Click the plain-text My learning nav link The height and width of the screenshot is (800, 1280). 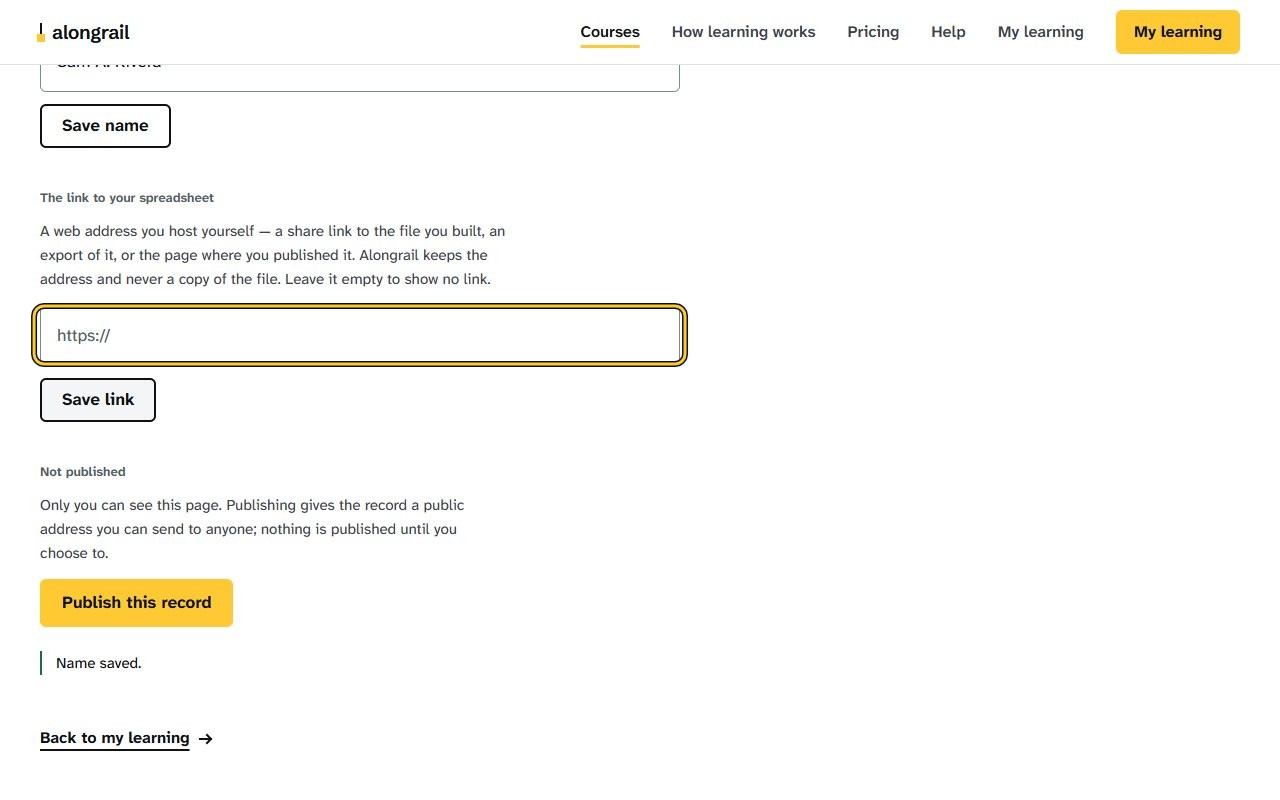[x=1040, y=32]
